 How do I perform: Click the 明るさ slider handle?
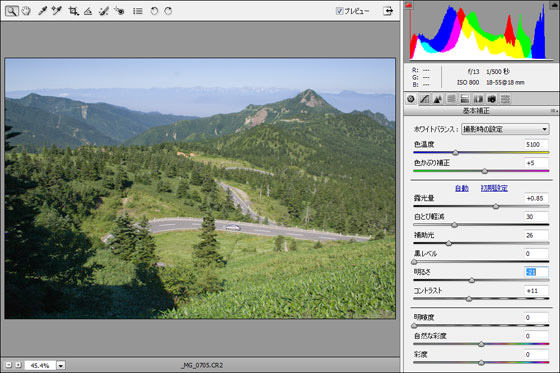472,280
